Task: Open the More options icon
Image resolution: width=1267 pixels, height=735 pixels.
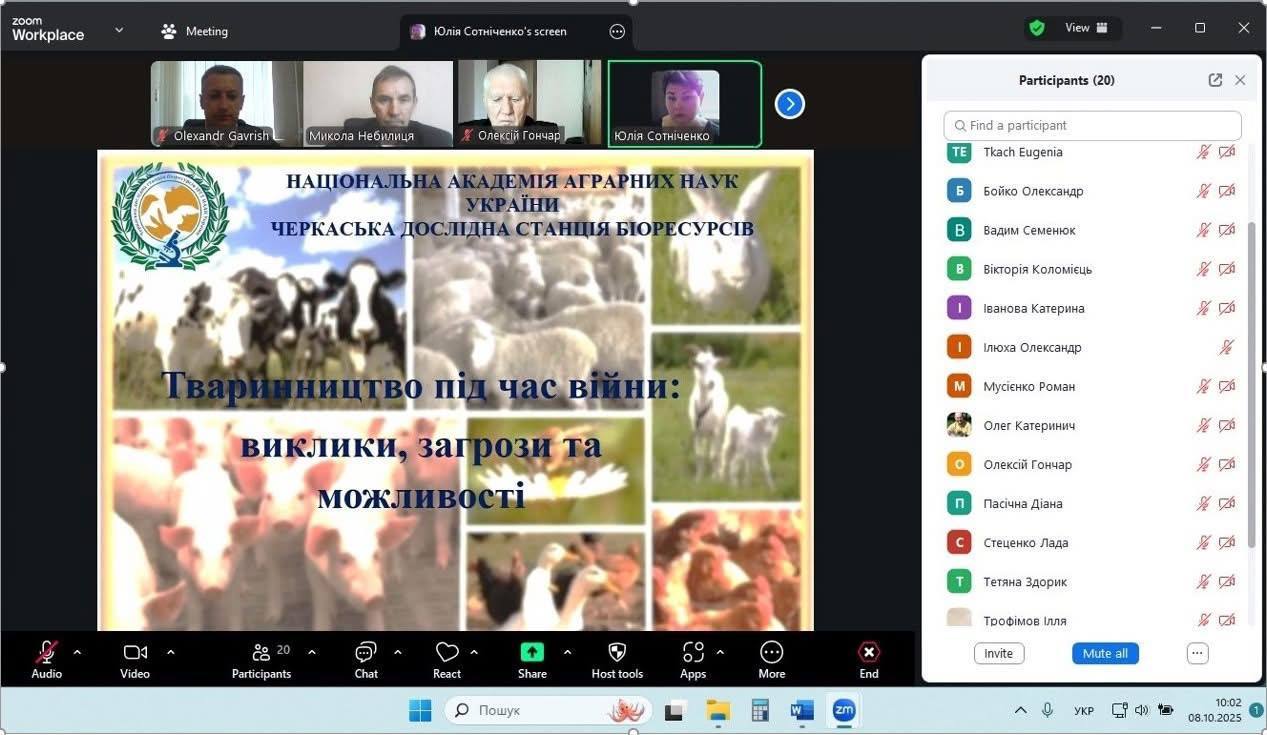Action: 771,653
